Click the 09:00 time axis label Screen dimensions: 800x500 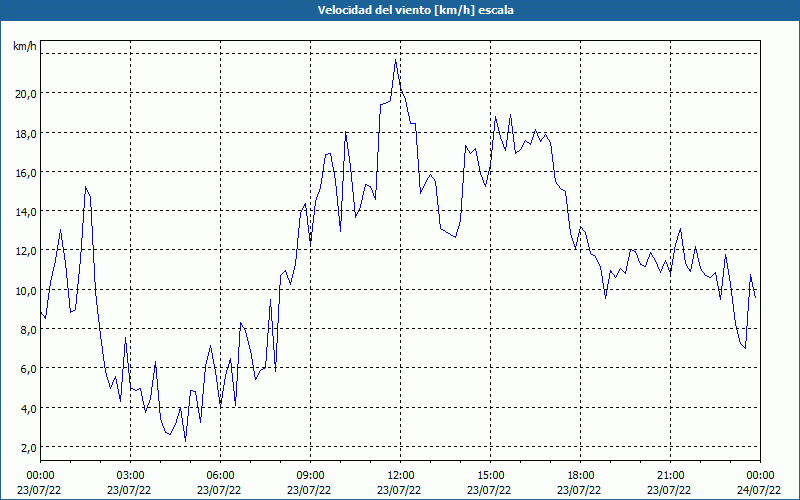click(310, 476)
